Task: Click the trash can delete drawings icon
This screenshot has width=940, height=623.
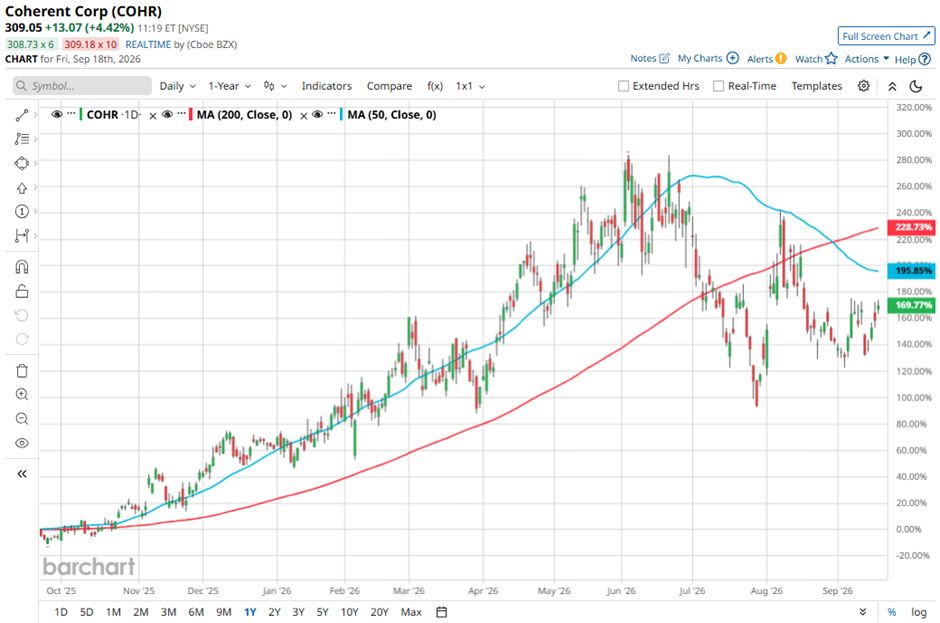Action: pos(22,371)
